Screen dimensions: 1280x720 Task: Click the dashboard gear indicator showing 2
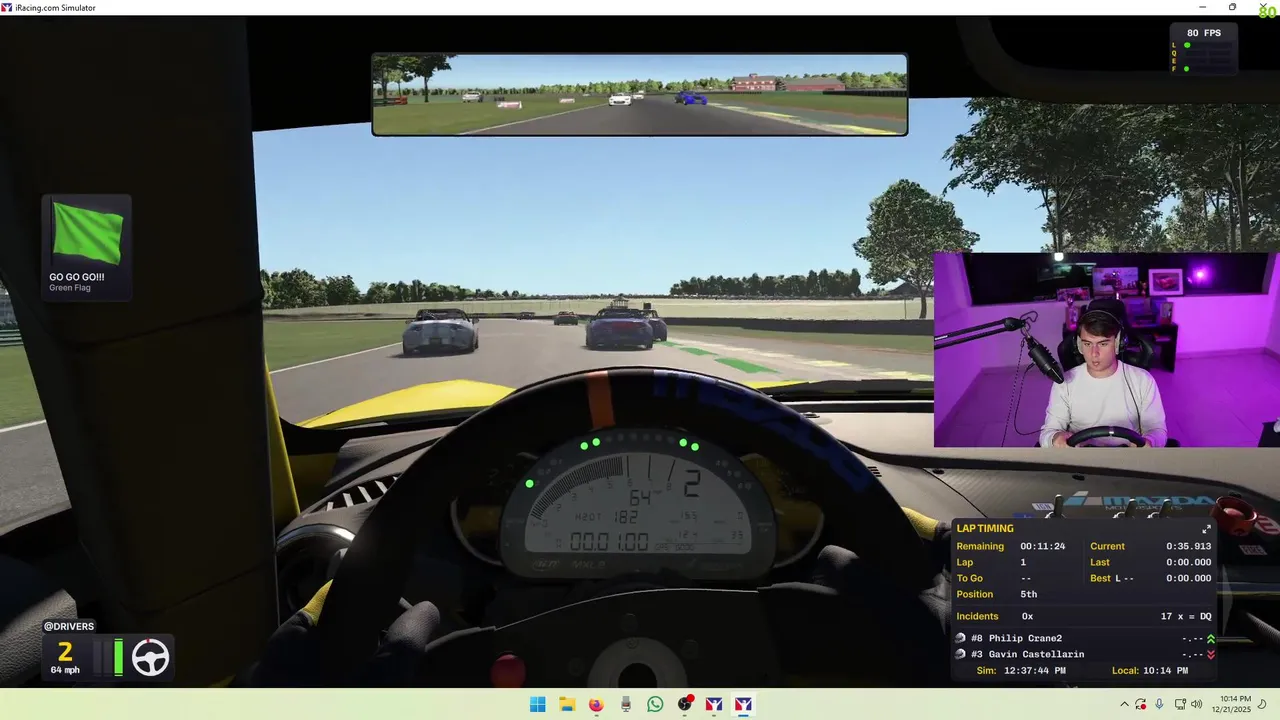[691, 486]
